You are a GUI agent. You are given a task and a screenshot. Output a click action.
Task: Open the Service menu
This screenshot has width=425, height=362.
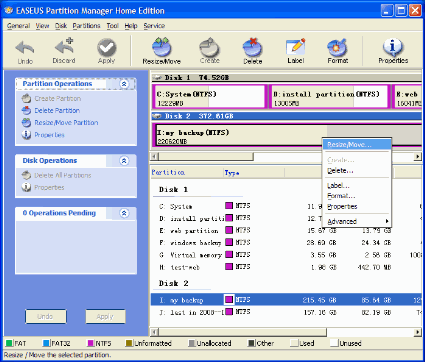point(154,26)
